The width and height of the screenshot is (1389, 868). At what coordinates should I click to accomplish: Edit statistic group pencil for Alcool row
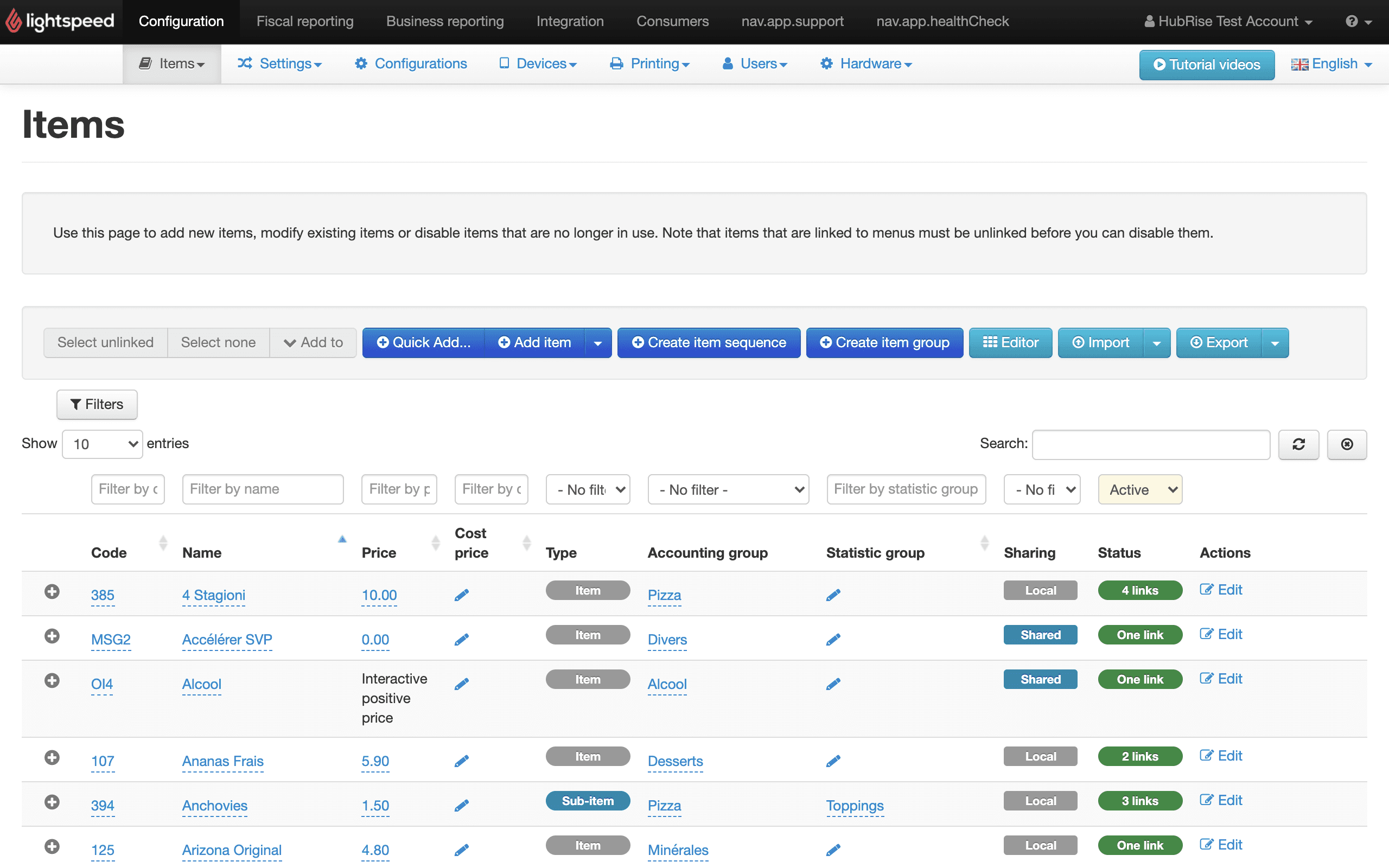[x=833, y=684]
